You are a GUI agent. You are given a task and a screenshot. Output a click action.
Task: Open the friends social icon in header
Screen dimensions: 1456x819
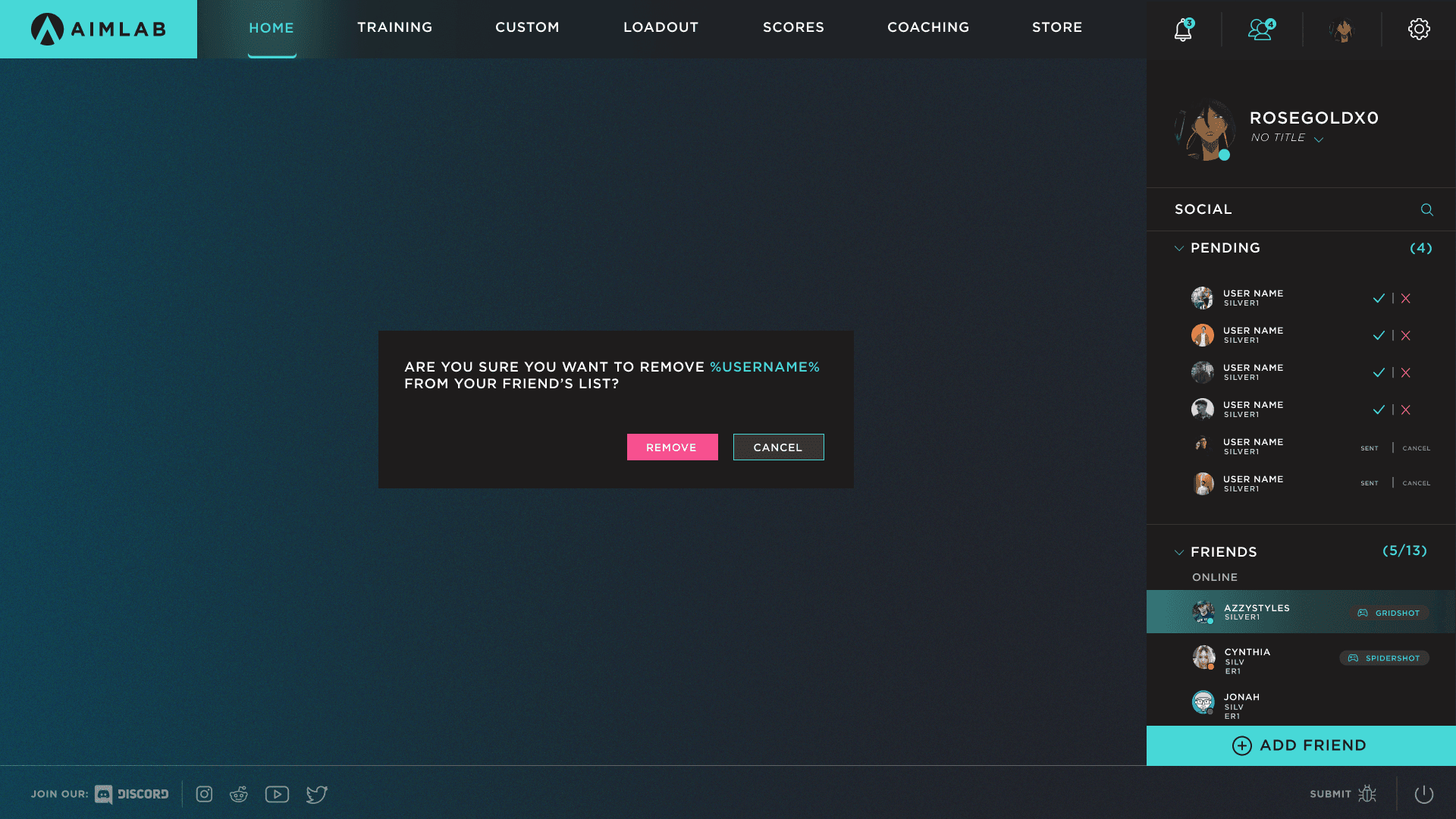(x=1260, y=30)
